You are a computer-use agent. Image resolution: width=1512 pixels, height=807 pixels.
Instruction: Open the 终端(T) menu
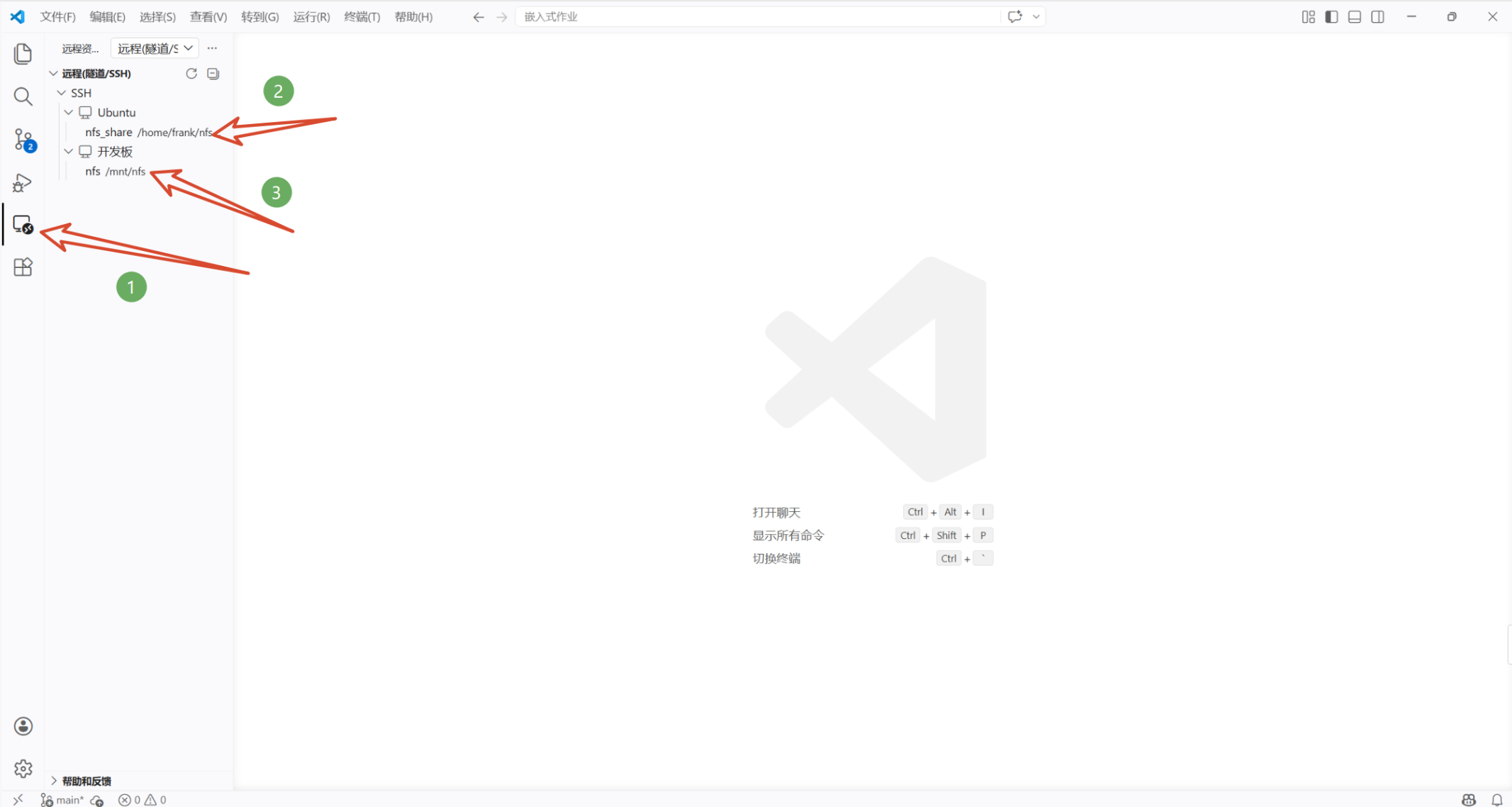click(362, 17)
